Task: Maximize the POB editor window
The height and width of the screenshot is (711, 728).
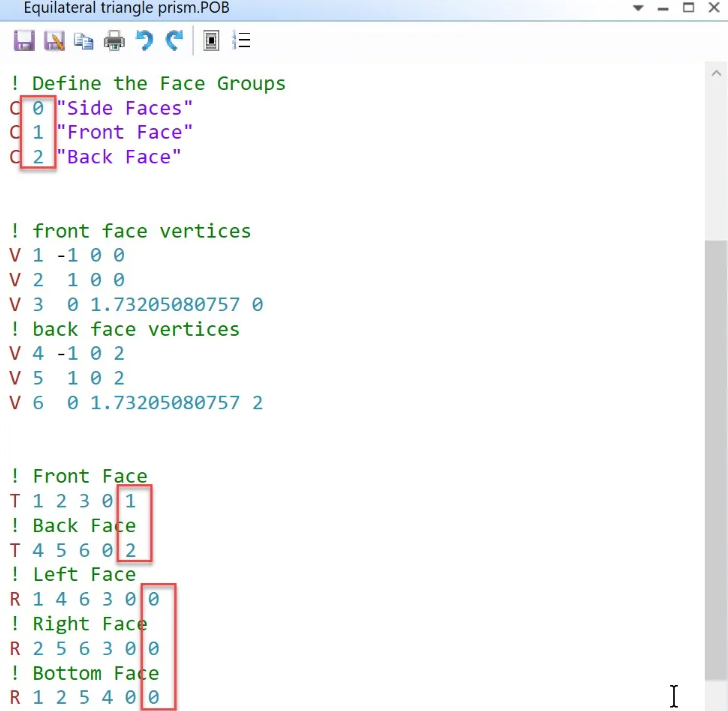Action: tap(689, 7)
